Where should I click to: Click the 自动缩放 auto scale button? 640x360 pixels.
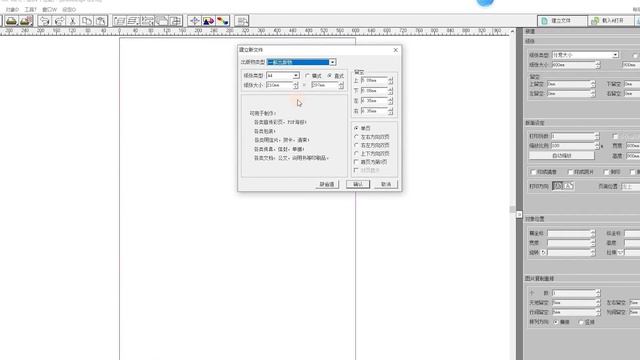pos(562,156)
